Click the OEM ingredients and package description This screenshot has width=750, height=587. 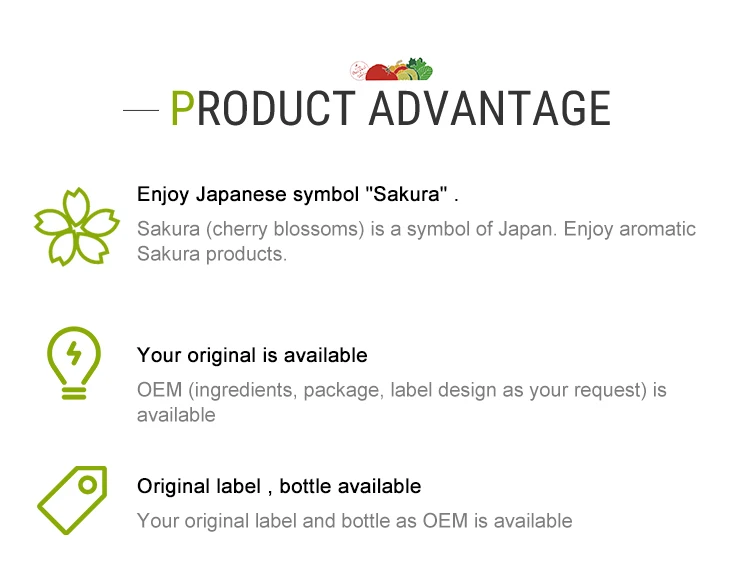[401, 402]
